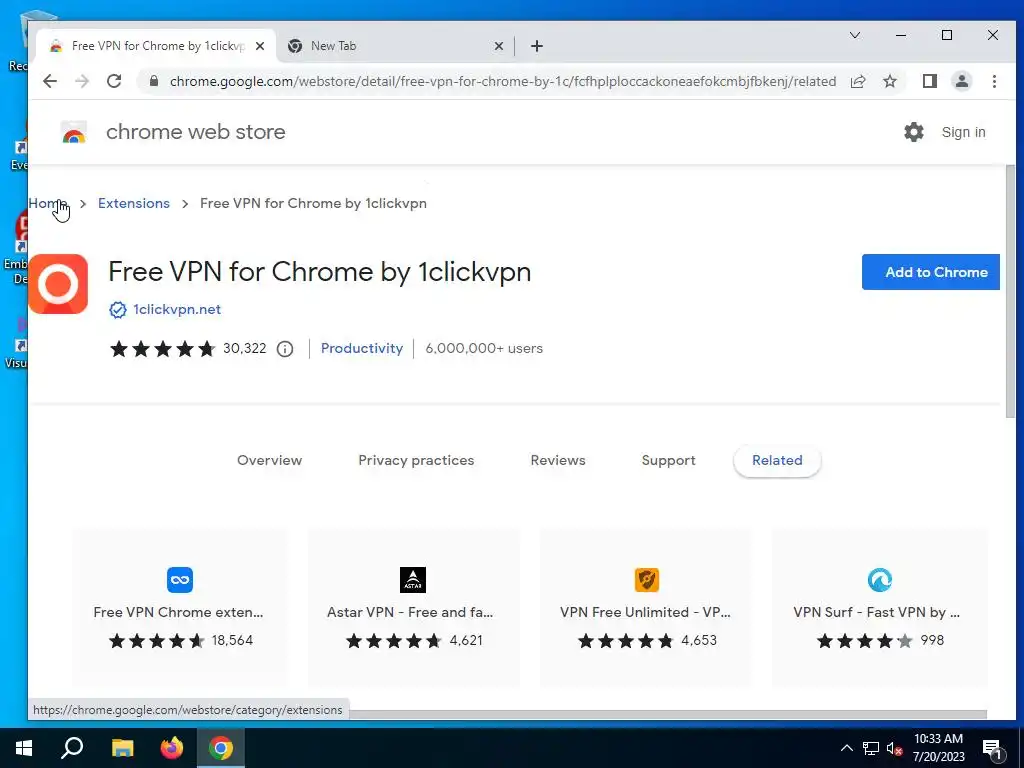
Task: Open the notification center icon
Action: click(993, 749)
